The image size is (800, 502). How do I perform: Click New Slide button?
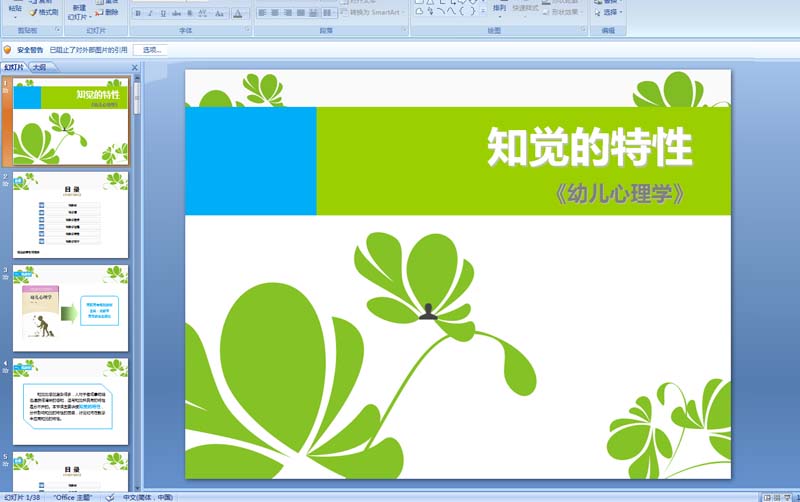point(79,12)
